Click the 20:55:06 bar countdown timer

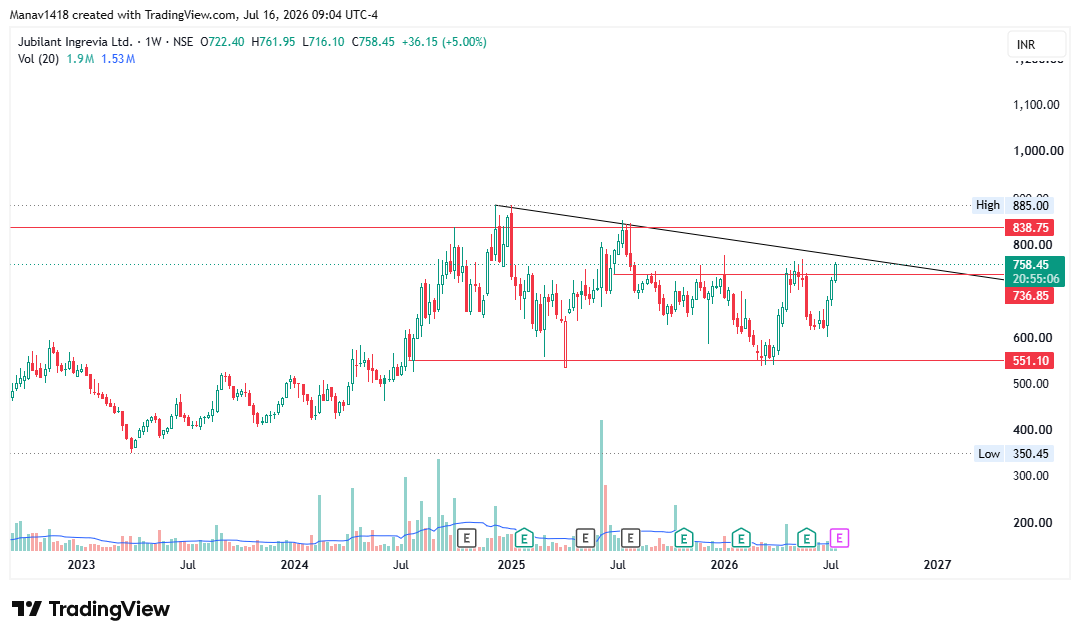[x=1035, y=279]
